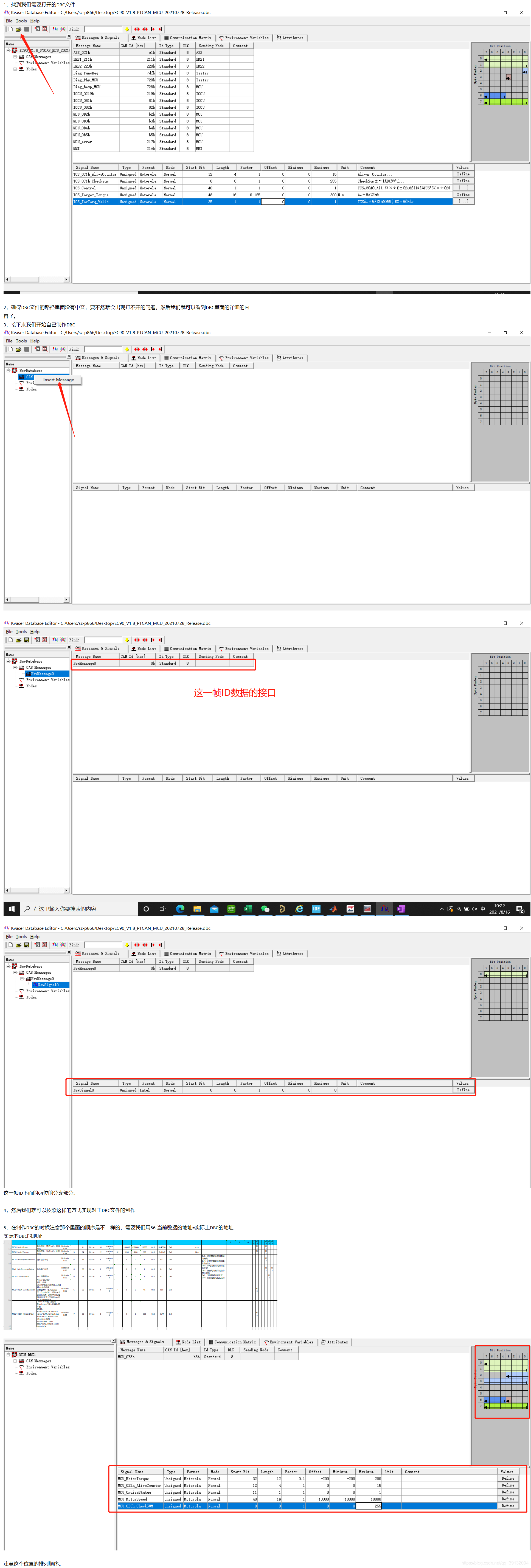This screenshot has width=531, height=1568.
Task: Open Attributes tab in NewSignal0 window
Action: tap(290, 954)
